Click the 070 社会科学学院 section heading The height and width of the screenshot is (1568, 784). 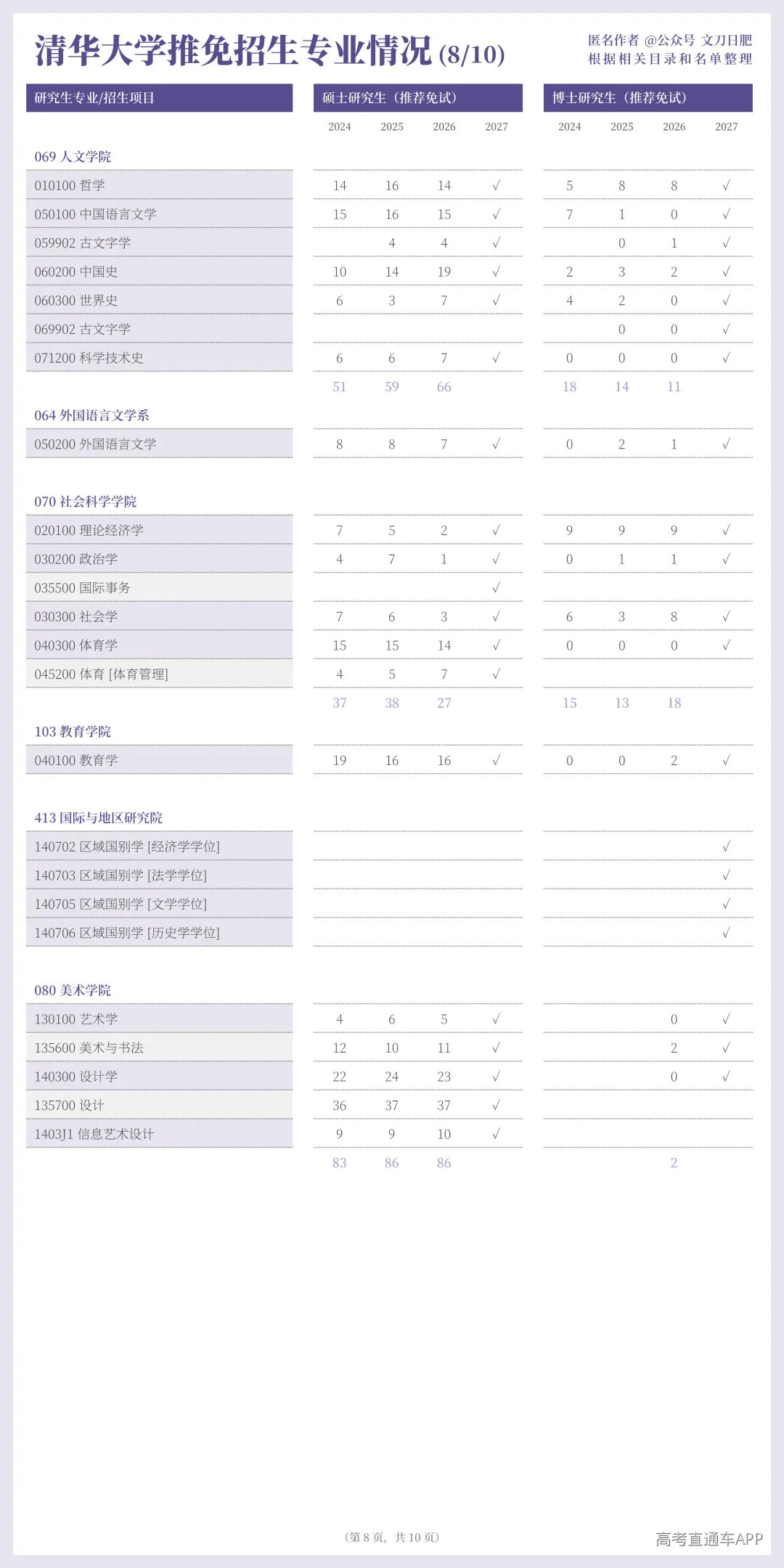(85, 502)
